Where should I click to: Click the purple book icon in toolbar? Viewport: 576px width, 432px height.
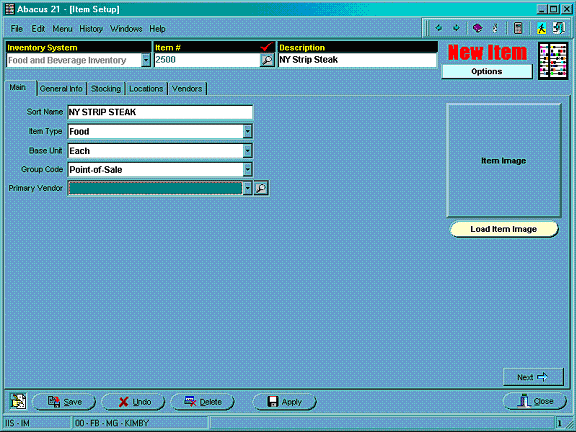pos(477,28)
